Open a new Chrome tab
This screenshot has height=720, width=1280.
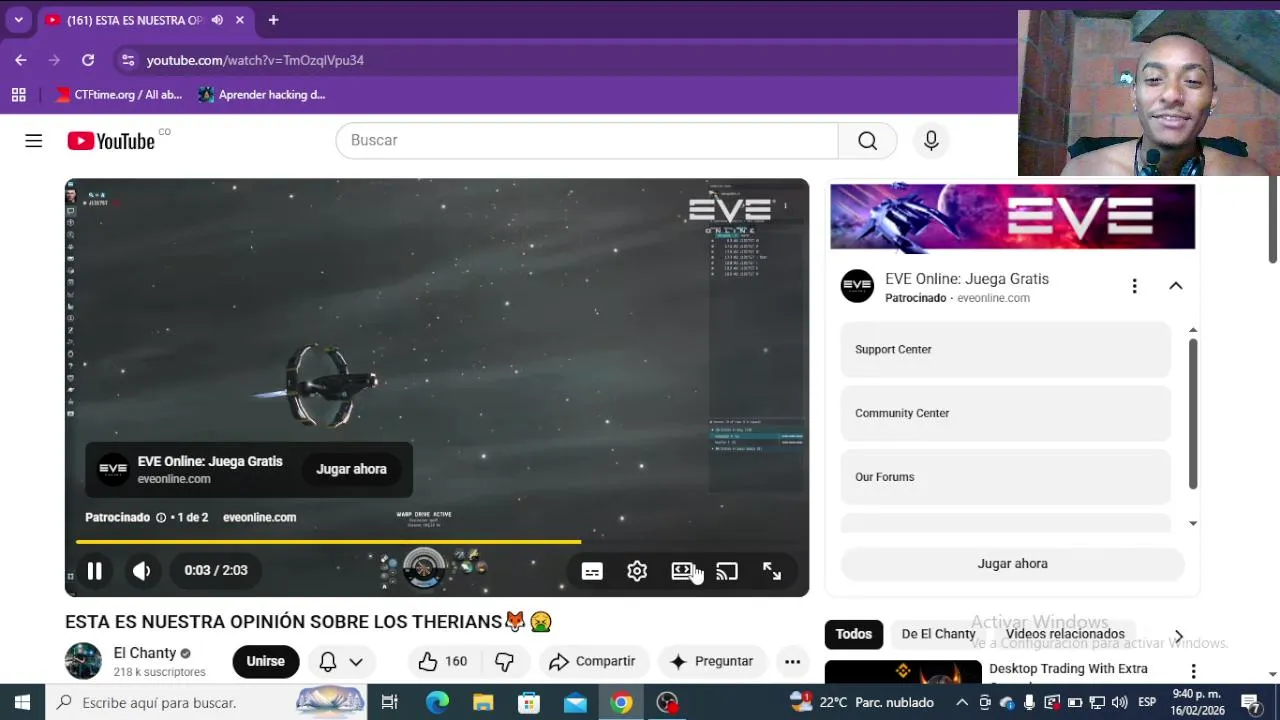pos(273,20)
